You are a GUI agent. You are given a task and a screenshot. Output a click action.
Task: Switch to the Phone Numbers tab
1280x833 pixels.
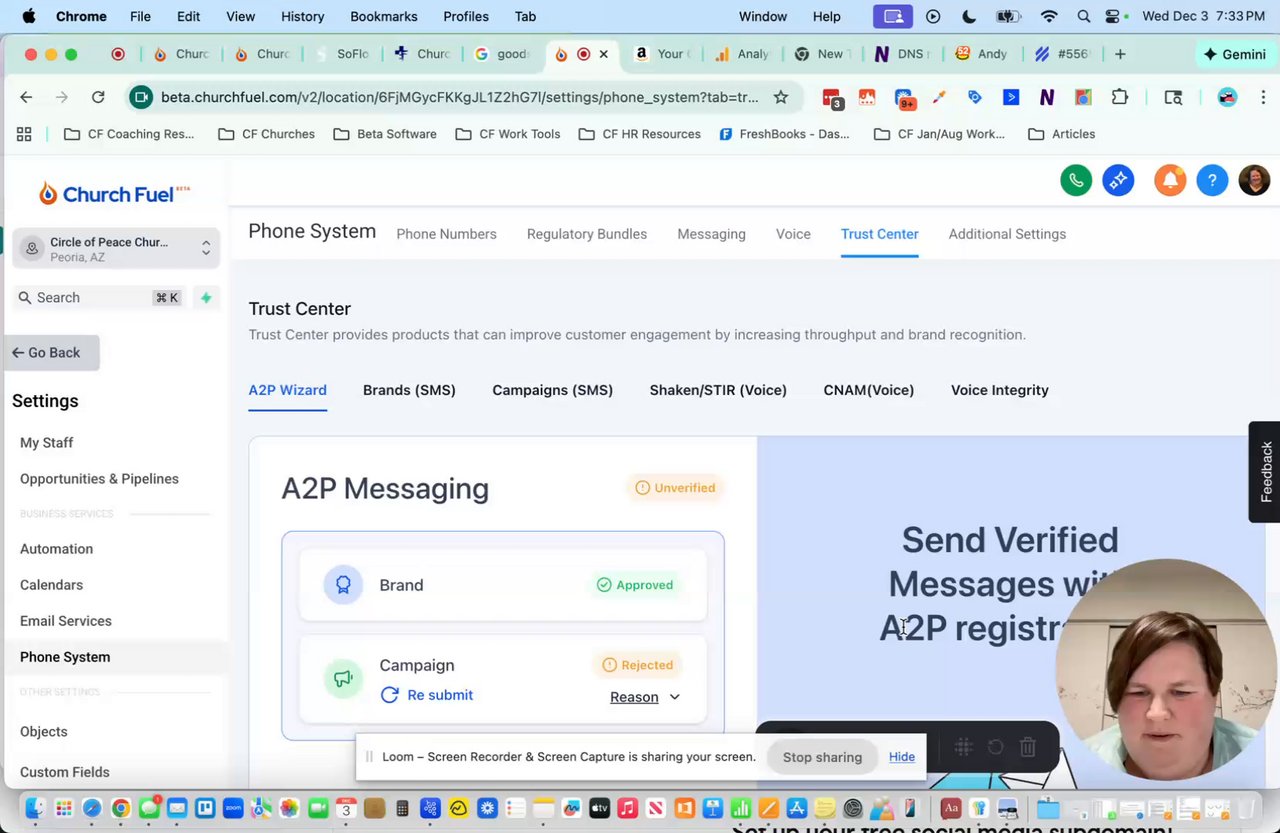point(446,234)
